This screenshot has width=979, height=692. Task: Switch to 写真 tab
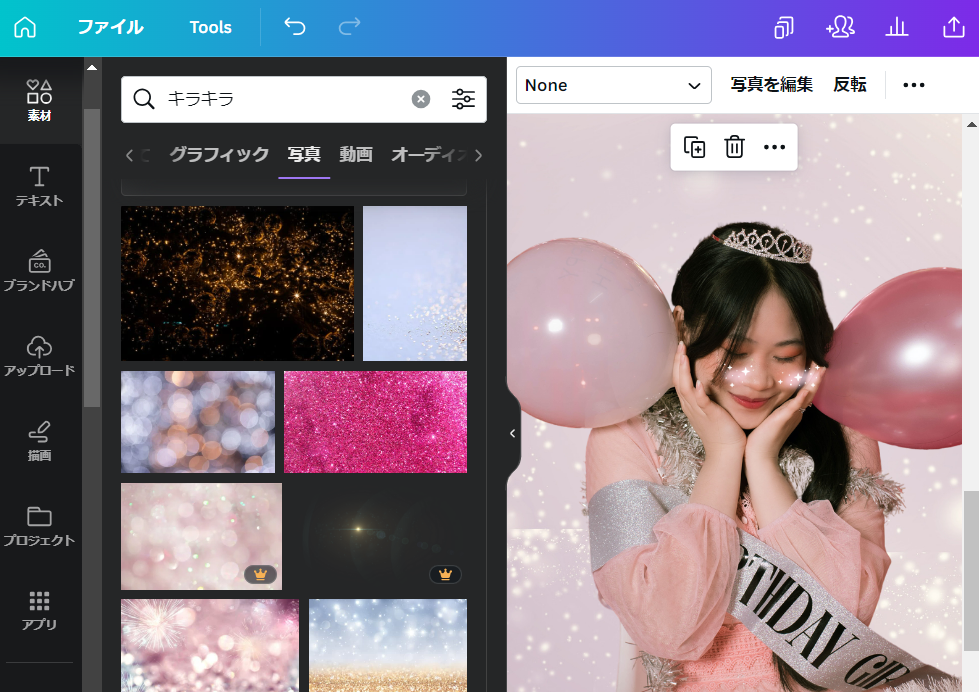pyautogui.click(x=304, y=154)
